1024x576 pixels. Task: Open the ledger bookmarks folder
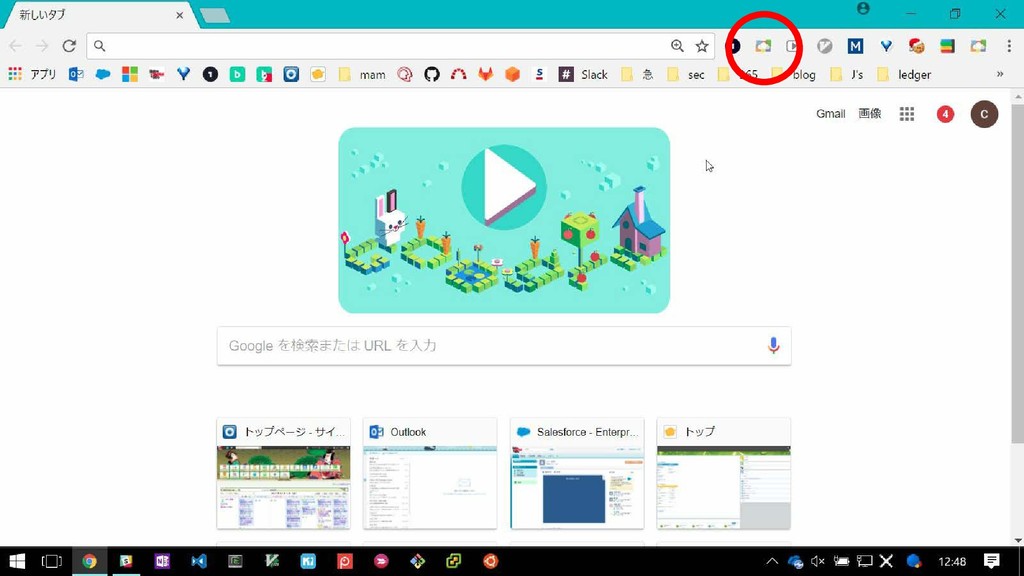904,74
